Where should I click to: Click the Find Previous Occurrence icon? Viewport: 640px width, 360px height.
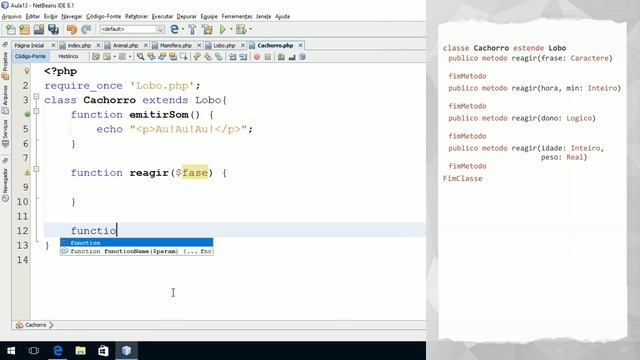151,57
